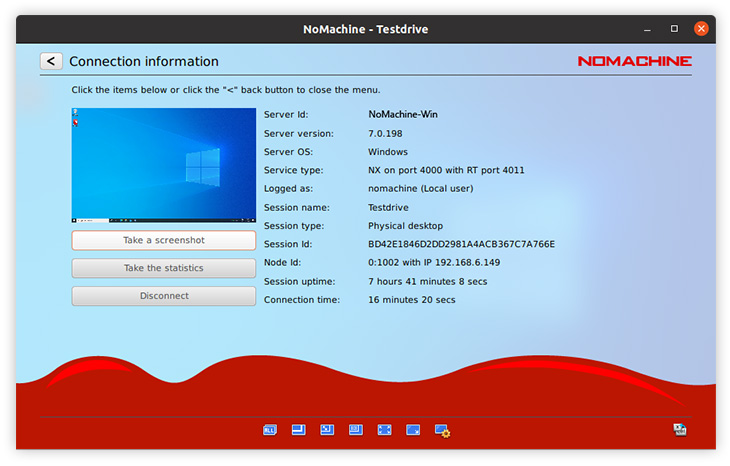Open display settings with the gear icon
730x466 pixels.
442,431
